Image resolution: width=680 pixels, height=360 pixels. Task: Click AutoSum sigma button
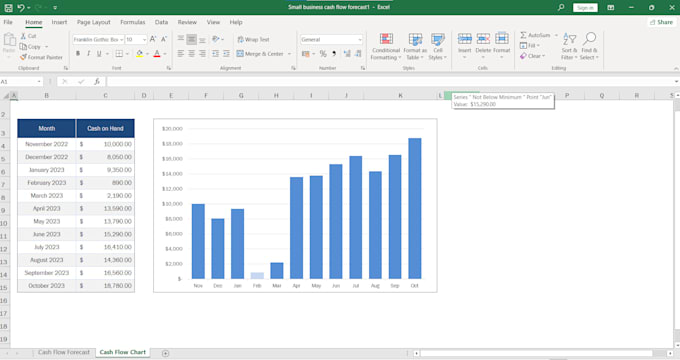pos(535,35)
